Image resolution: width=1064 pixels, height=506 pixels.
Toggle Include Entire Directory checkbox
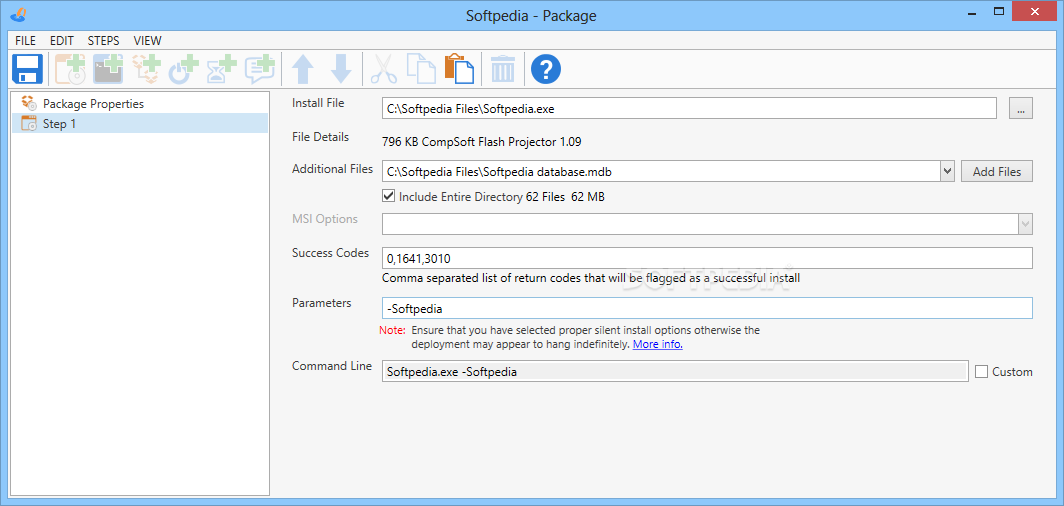(x=389, y=197)
